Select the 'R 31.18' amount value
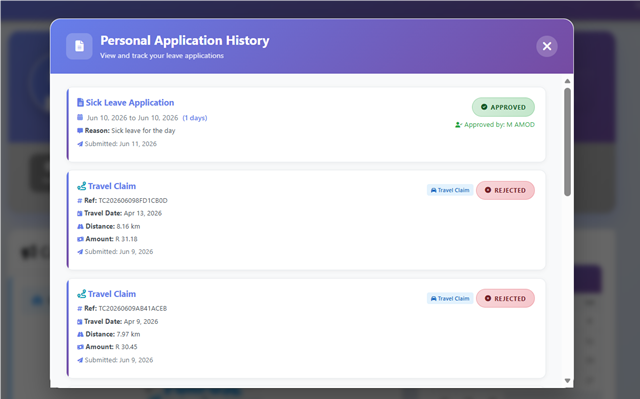Image resolution: width=640 pixels, height=399 pixels. pos(127,239)
